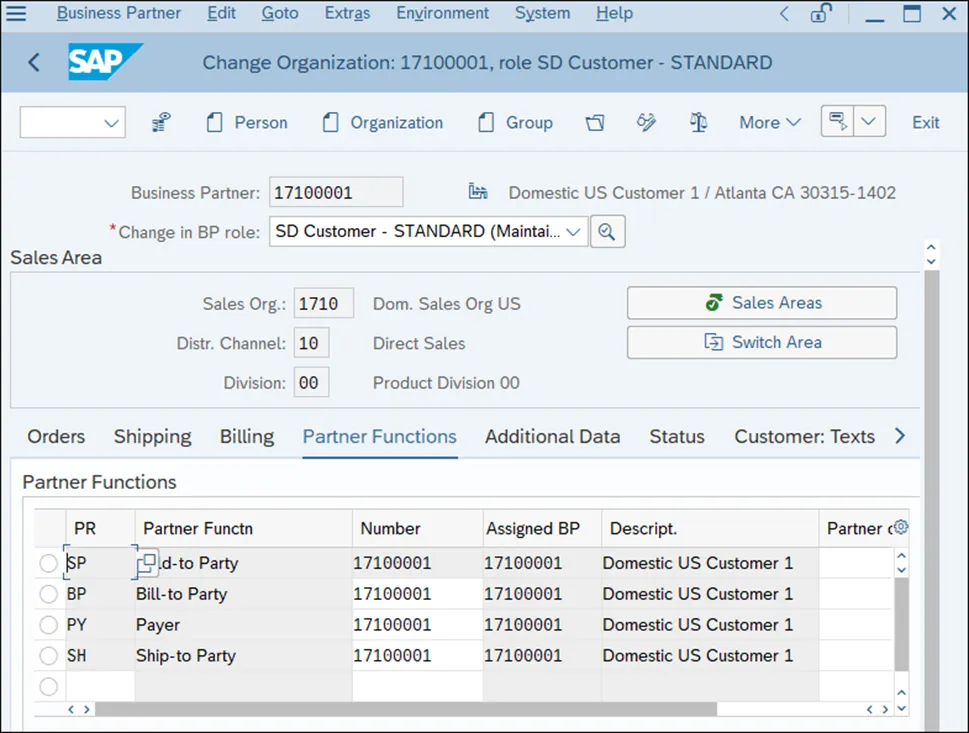Click the table horizontal scrollbar thumb
The height and width of the screenshot is (733, 969).
406,708
